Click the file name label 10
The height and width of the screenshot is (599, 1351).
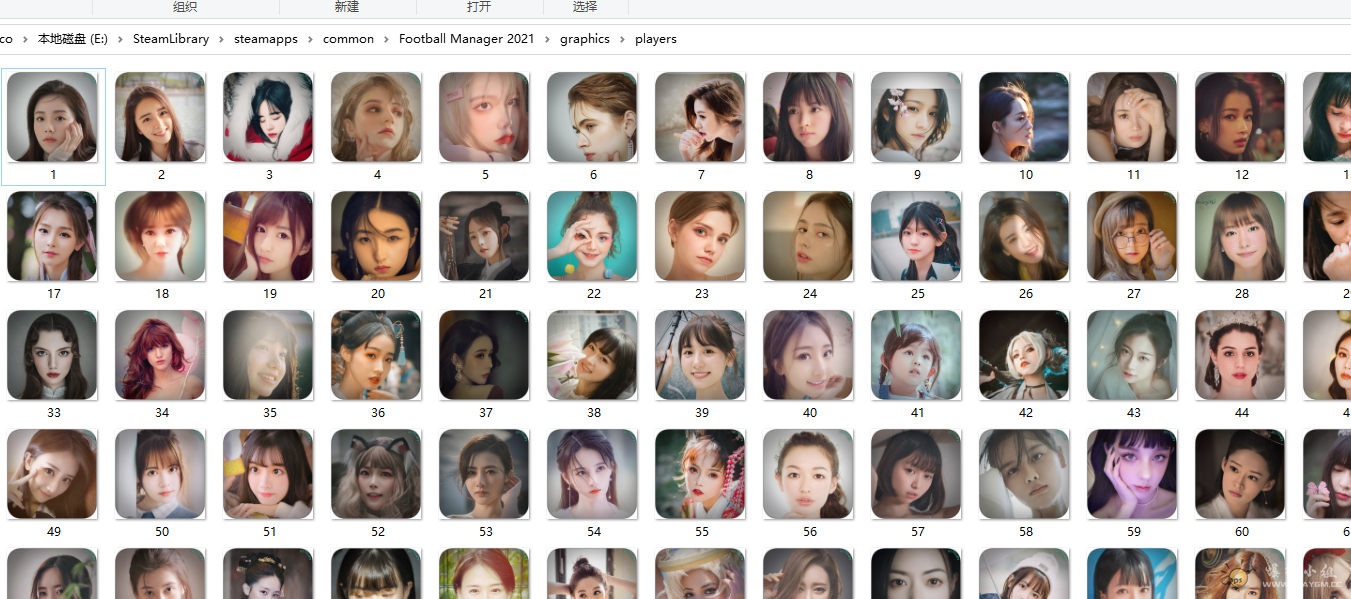(1026, 174)
